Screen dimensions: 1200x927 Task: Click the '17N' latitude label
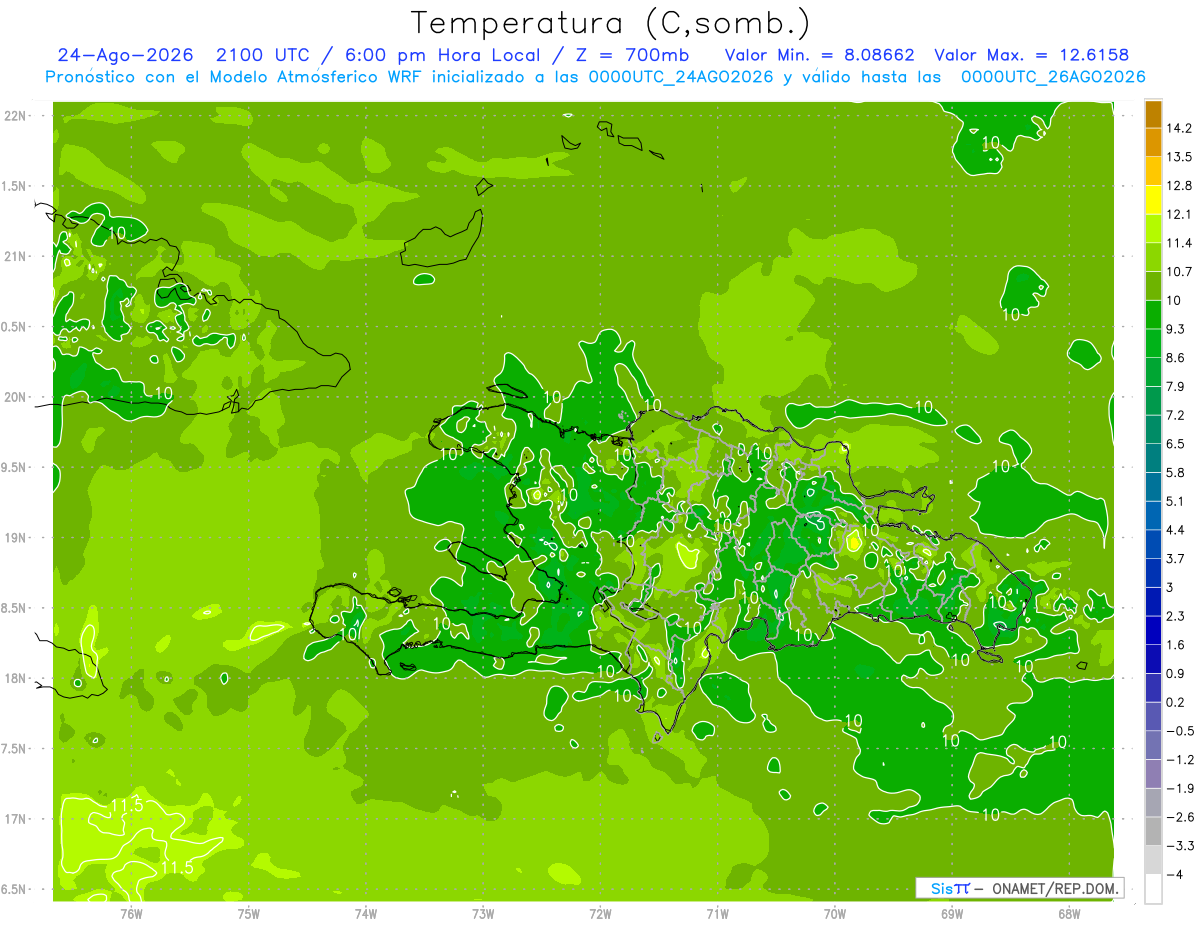pos(15,819)
